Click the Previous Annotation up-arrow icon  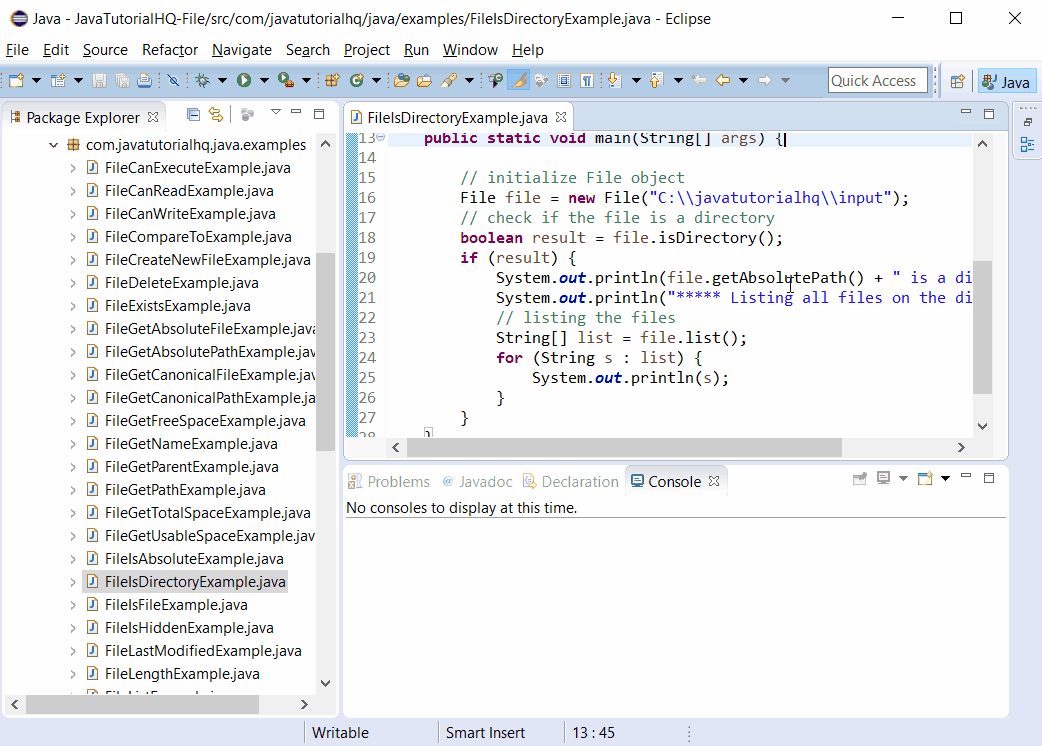coord(657,80)
